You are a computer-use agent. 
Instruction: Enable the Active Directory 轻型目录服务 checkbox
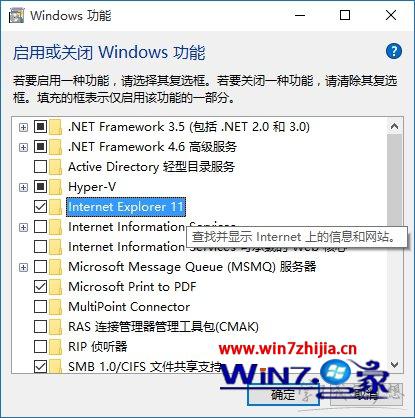(x=40, y=167)
